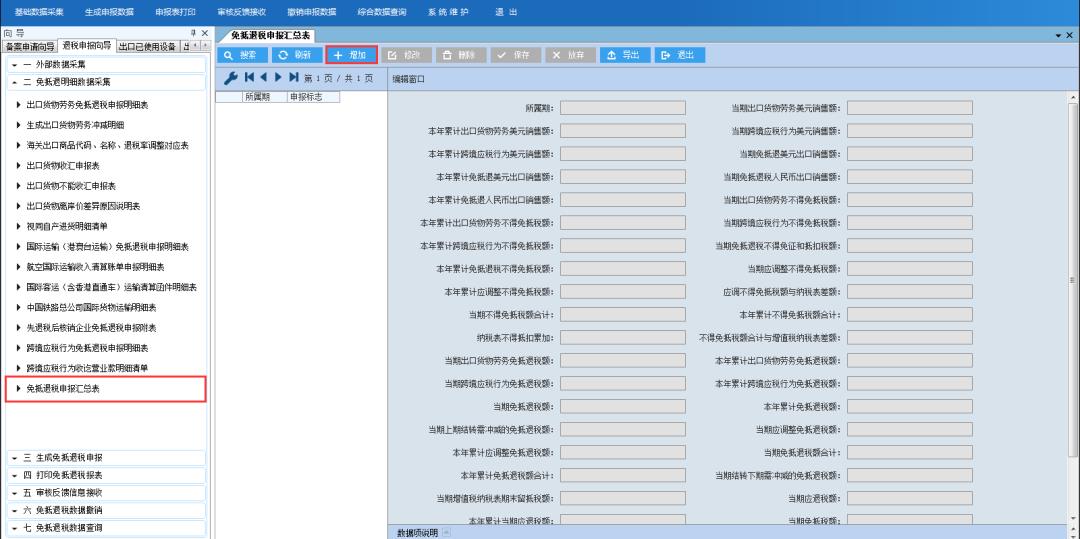Click the 修改 edit button
The image size is (1080, 539).
pyautogui.click(x=406, y=55)
